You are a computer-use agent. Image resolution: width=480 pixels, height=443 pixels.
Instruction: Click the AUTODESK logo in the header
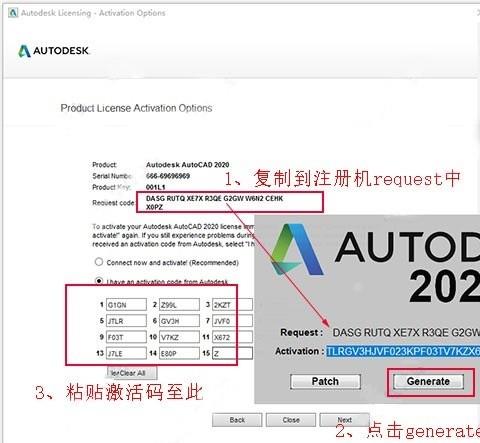click(x=54, y=51)
